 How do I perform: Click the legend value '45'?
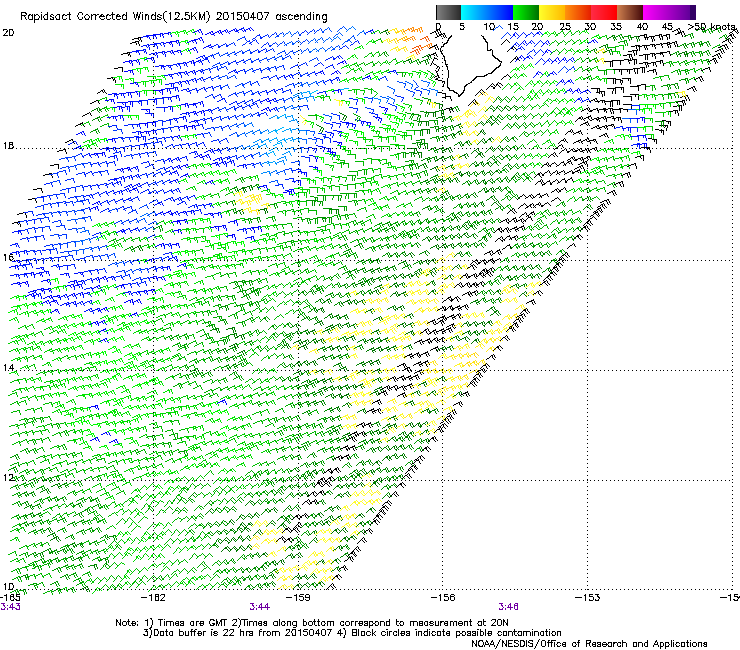pos(667,27)
